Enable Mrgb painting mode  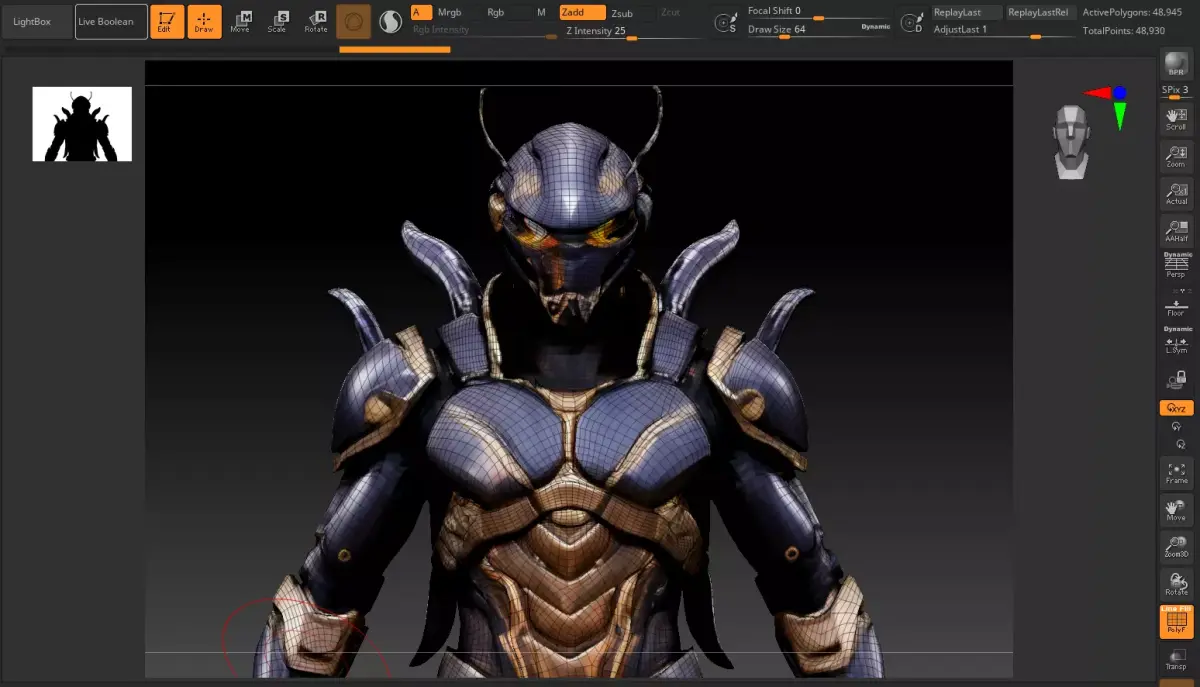(x=450, y=13)
